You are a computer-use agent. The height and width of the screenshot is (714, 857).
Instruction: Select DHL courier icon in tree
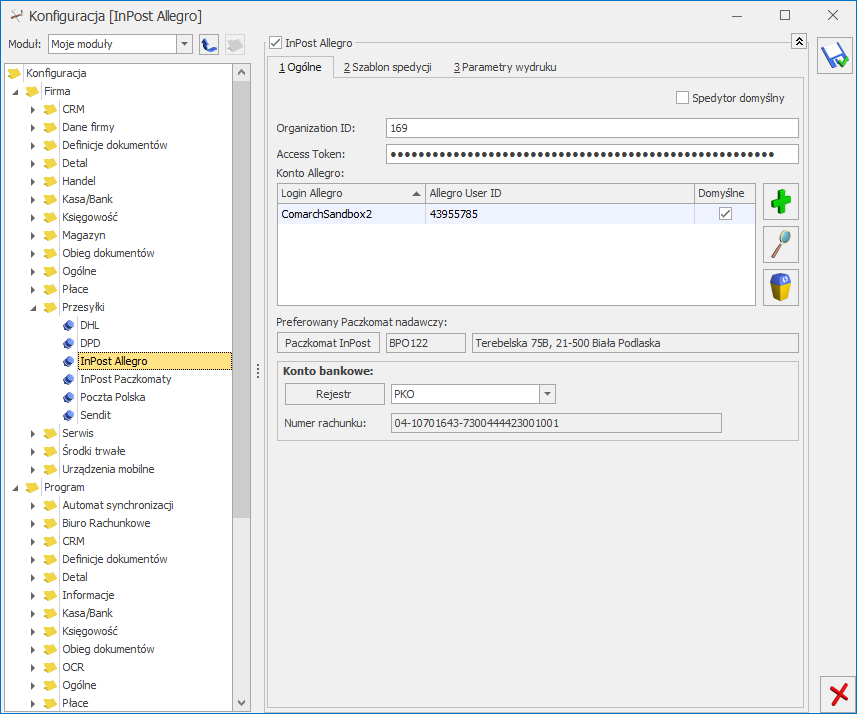[x=68, y=326]
